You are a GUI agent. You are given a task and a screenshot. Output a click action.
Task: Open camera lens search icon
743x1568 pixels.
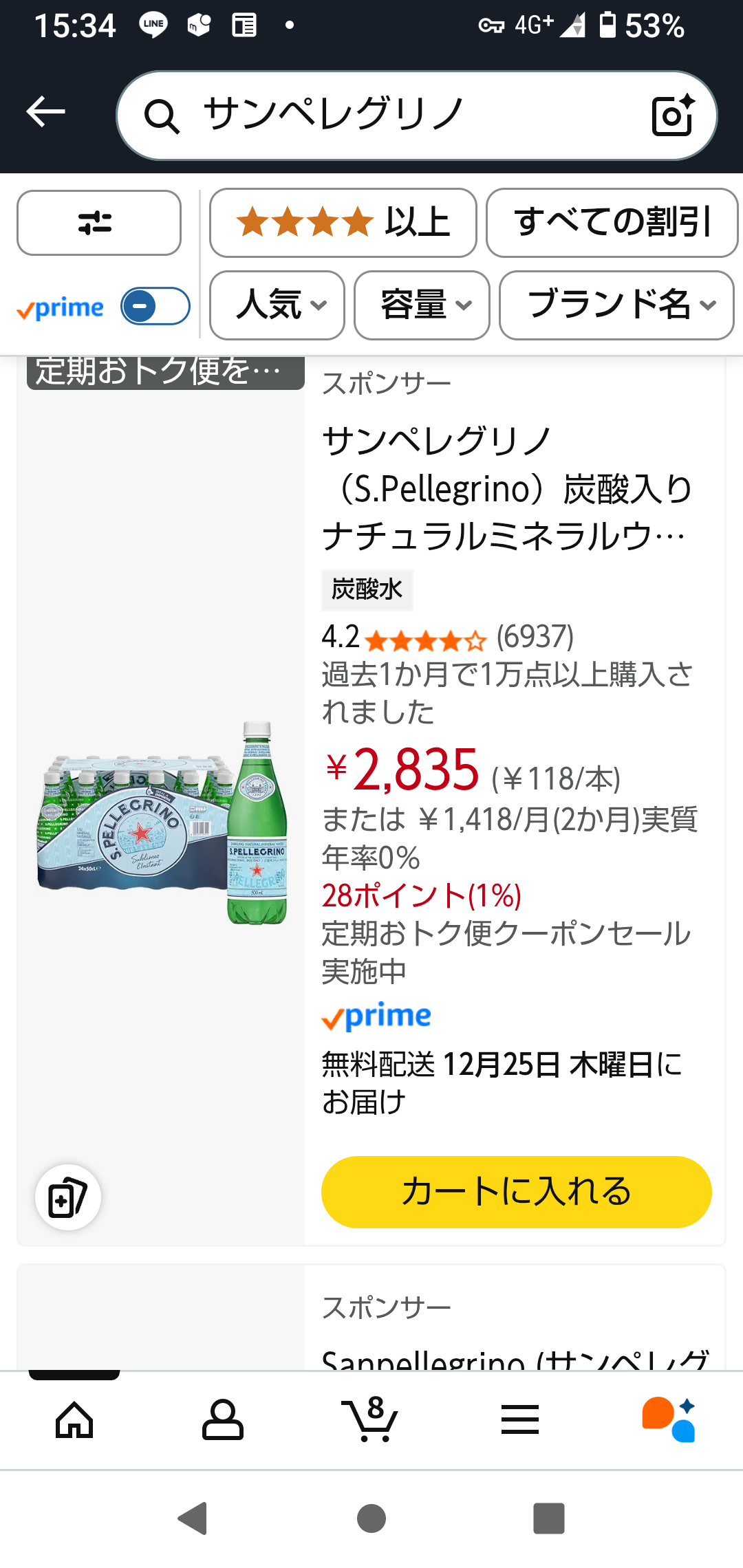tap(672, 116)
